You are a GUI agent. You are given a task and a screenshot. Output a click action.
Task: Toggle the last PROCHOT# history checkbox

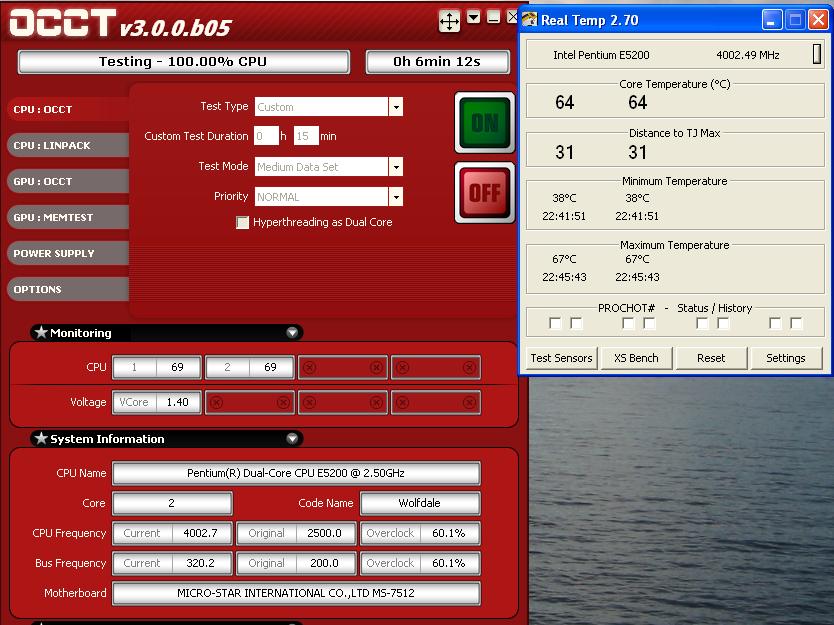(796, 323)
